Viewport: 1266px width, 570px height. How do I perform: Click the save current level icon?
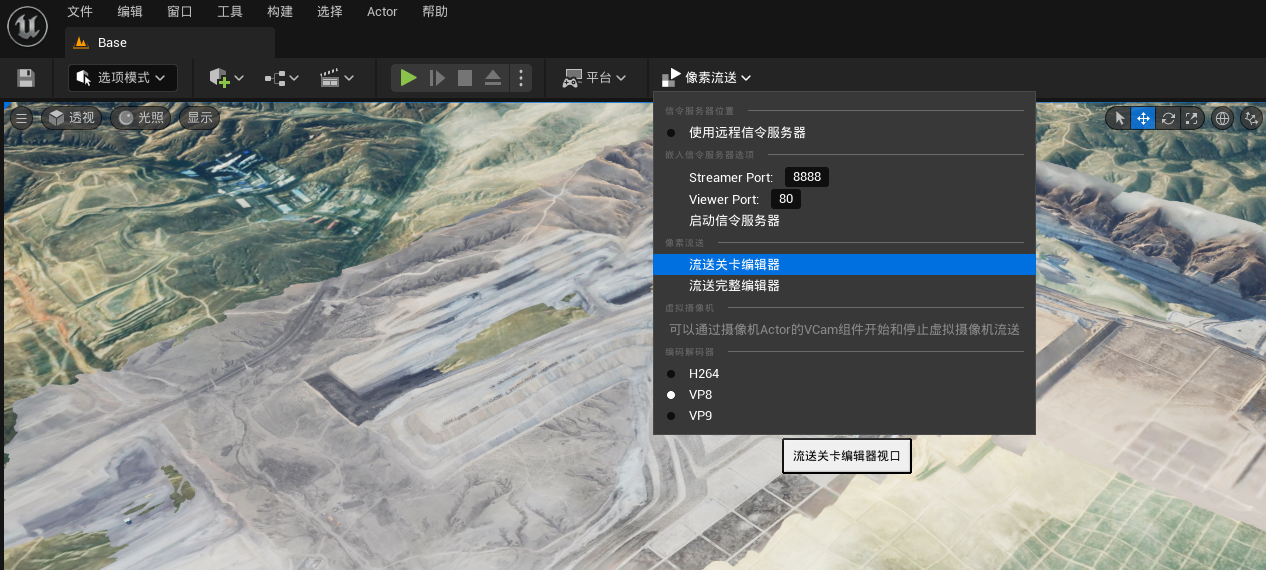click(x=26, y=78)
